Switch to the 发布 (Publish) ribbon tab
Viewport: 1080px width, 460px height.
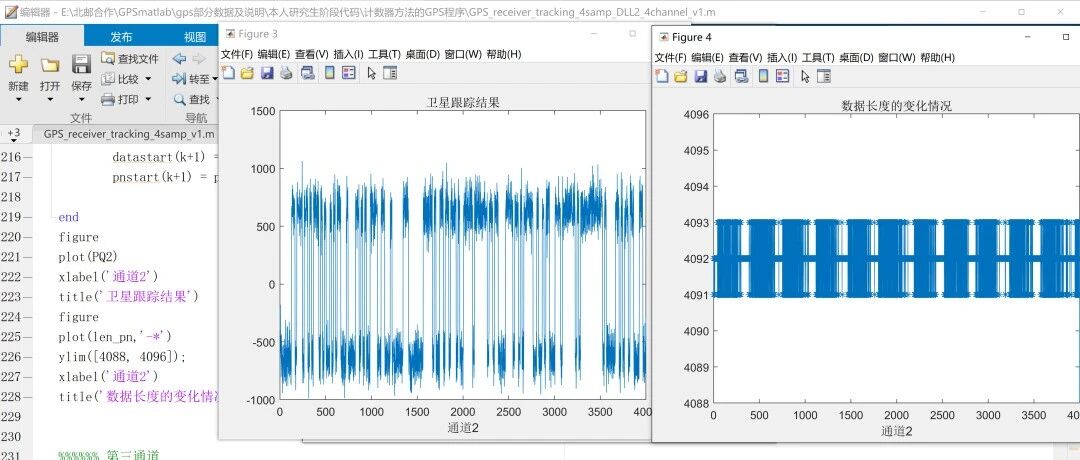(x=121, y=36)
